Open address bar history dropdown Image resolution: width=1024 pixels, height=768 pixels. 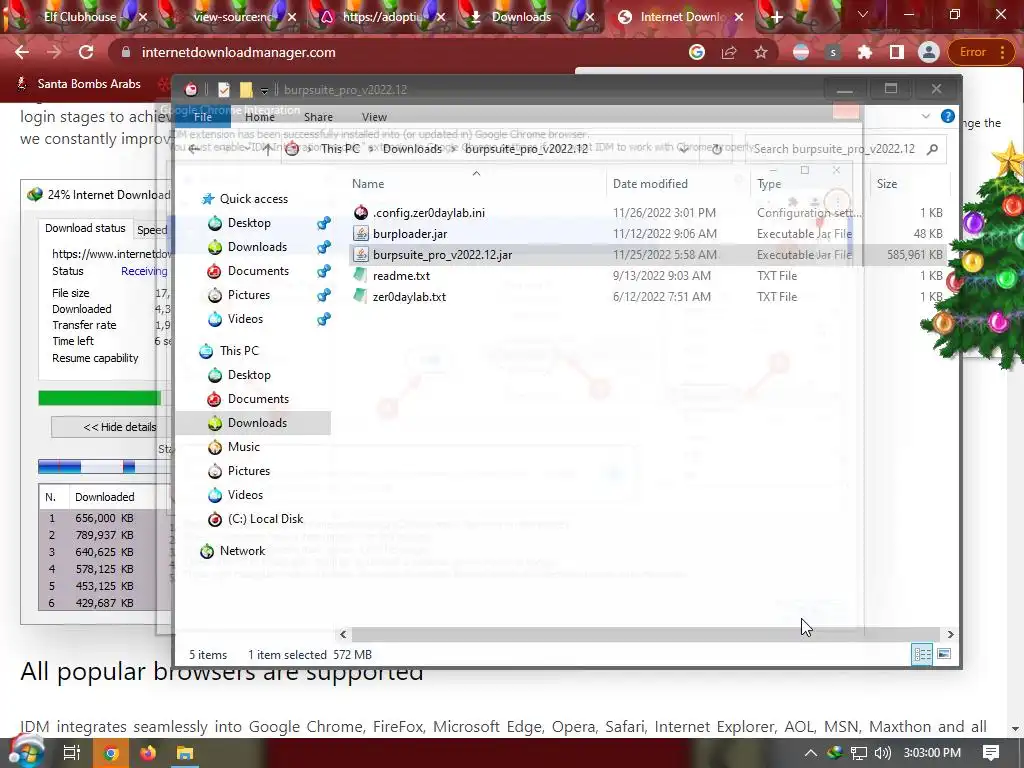pos(684,149)
